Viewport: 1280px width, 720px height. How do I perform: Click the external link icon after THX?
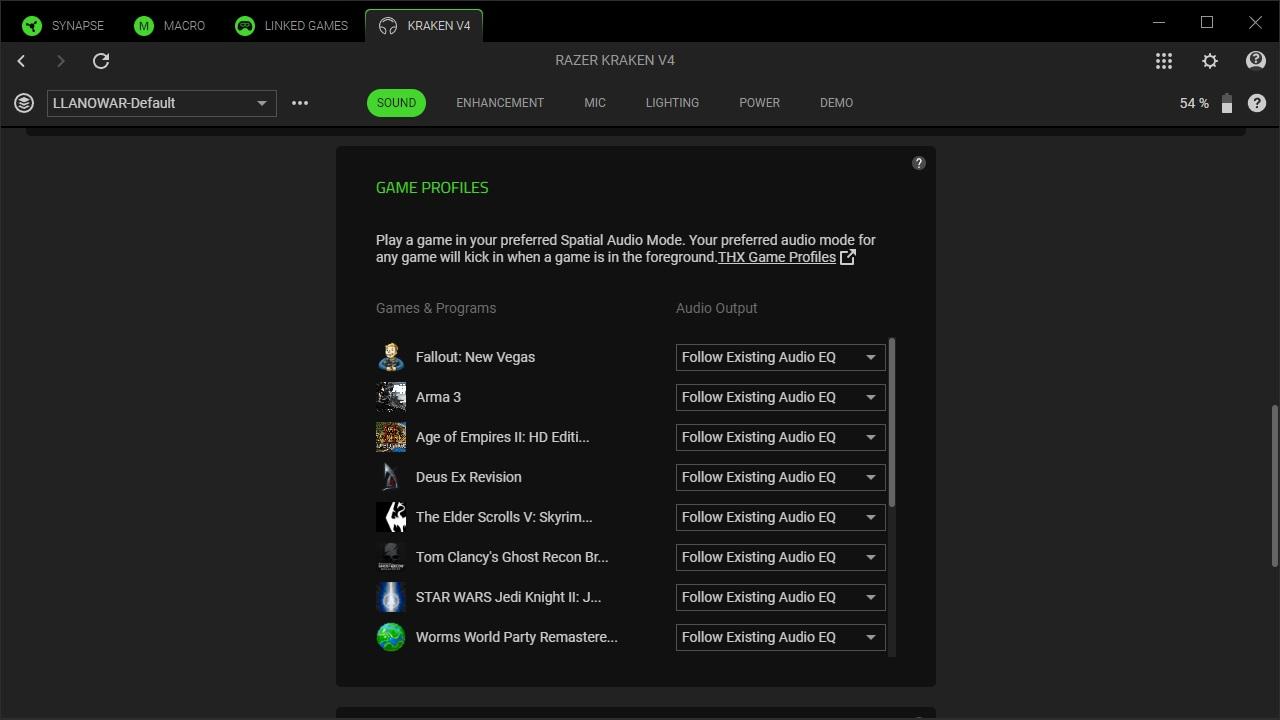(x=847, y=257)
